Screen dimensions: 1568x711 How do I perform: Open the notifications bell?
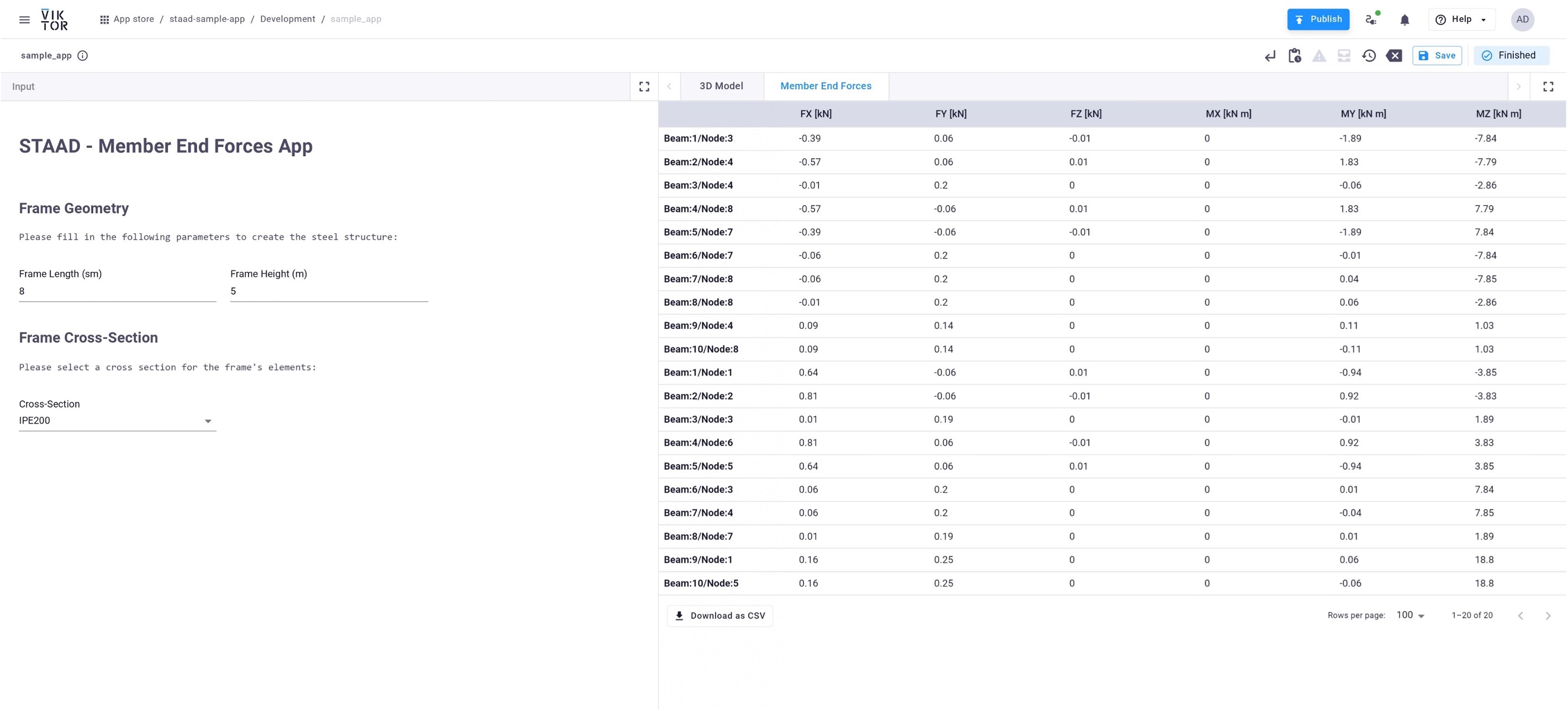point(1404,20)
